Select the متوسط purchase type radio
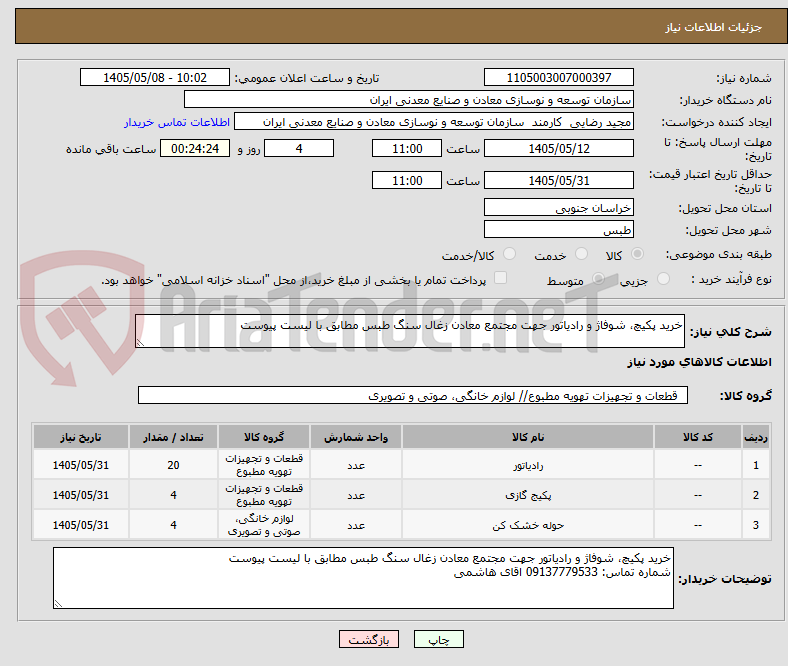This screenshot has height=666, width=788. pos(598,278)
